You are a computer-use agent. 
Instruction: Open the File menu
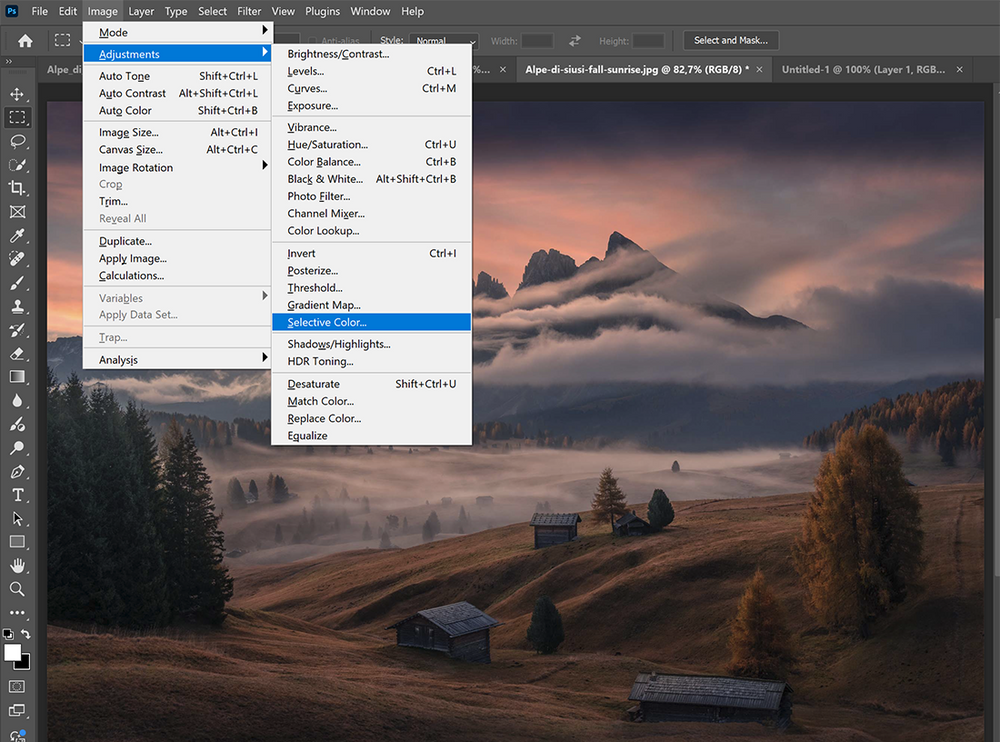click(x=40, y=11)
